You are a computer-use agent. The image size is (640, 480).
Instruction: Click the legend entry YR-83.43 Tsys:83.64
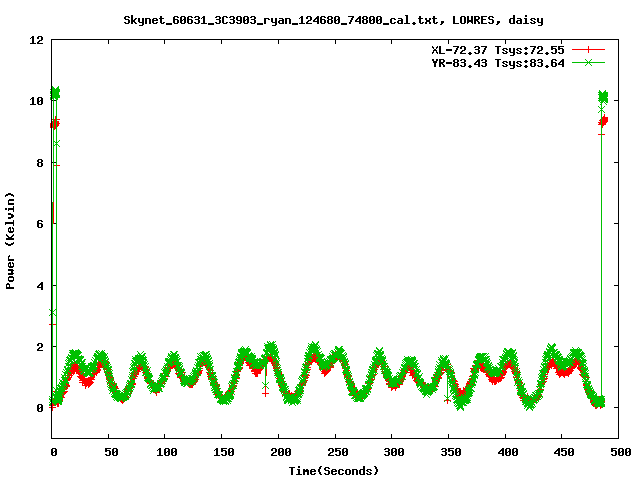coord(498,63)
